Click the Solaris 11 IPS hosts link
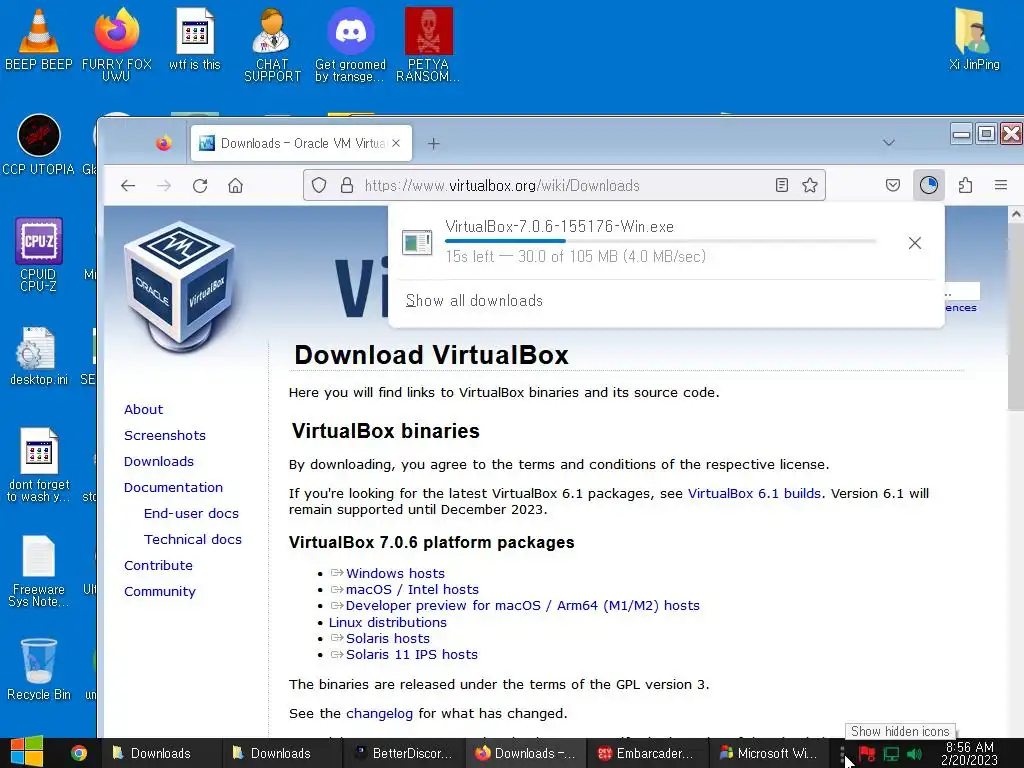Image resolution: width=1024 pixels, height=768 pixels. (x=411, y=654)
